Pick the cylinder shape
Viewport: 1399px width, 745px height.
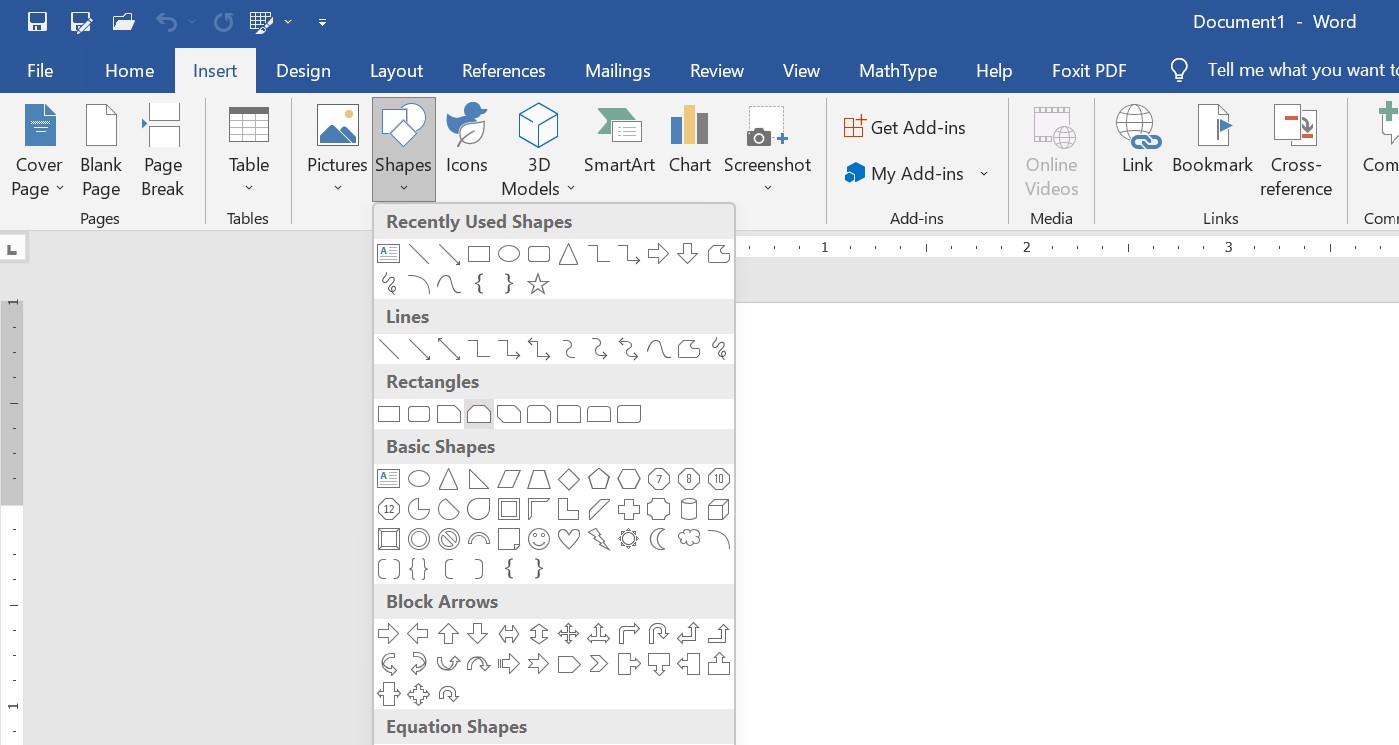coord(689,510)
